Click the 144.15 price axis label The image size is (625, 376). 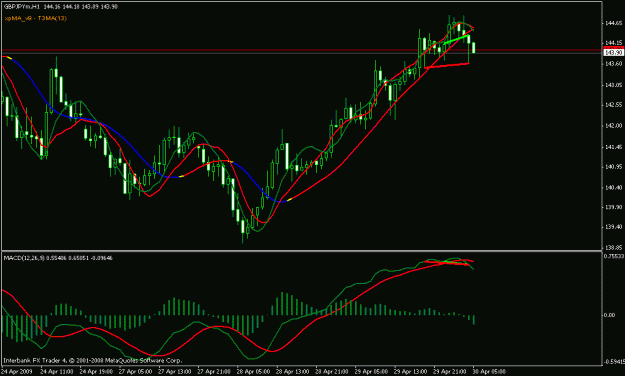click(x=613, y=43)
